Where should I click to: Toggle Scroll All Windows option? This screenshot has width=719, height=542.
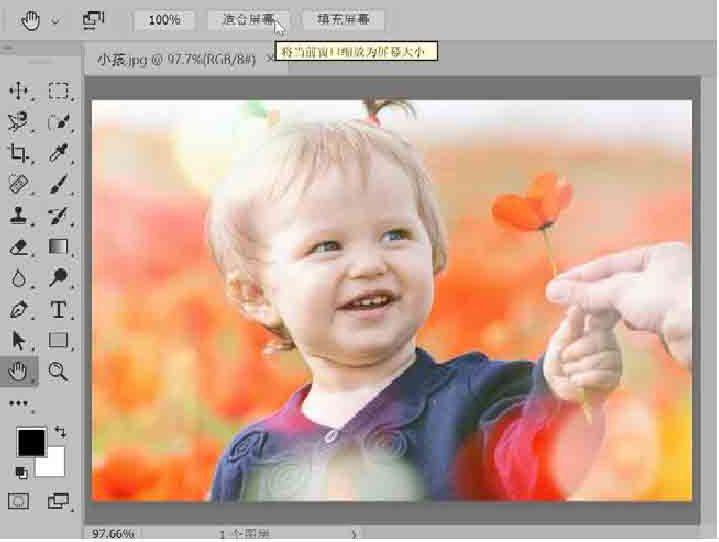pos(93,20)
